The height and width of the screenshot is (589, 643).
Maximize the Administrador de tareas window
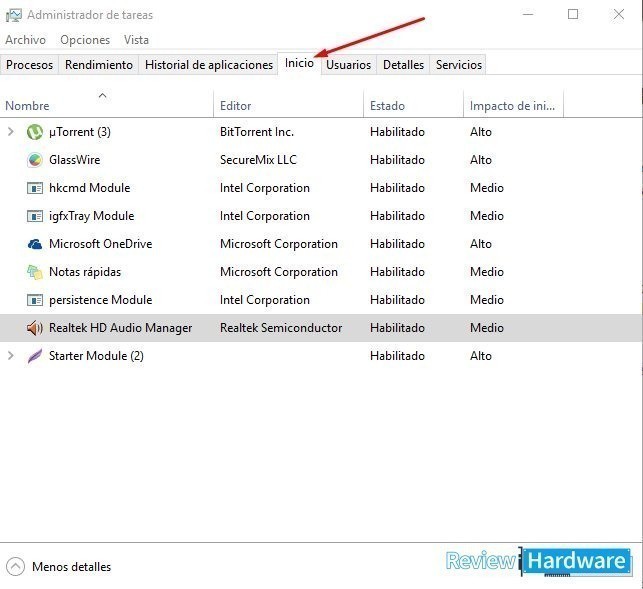[x=573, y=15]
